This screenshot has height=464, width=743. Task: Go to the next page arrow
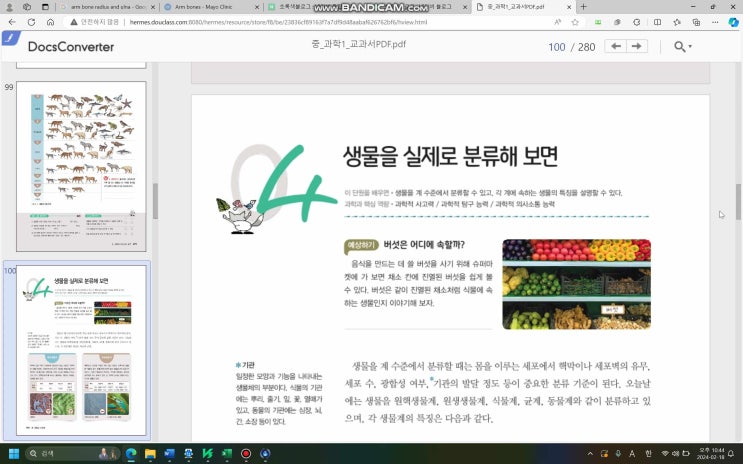pos(637,46)
